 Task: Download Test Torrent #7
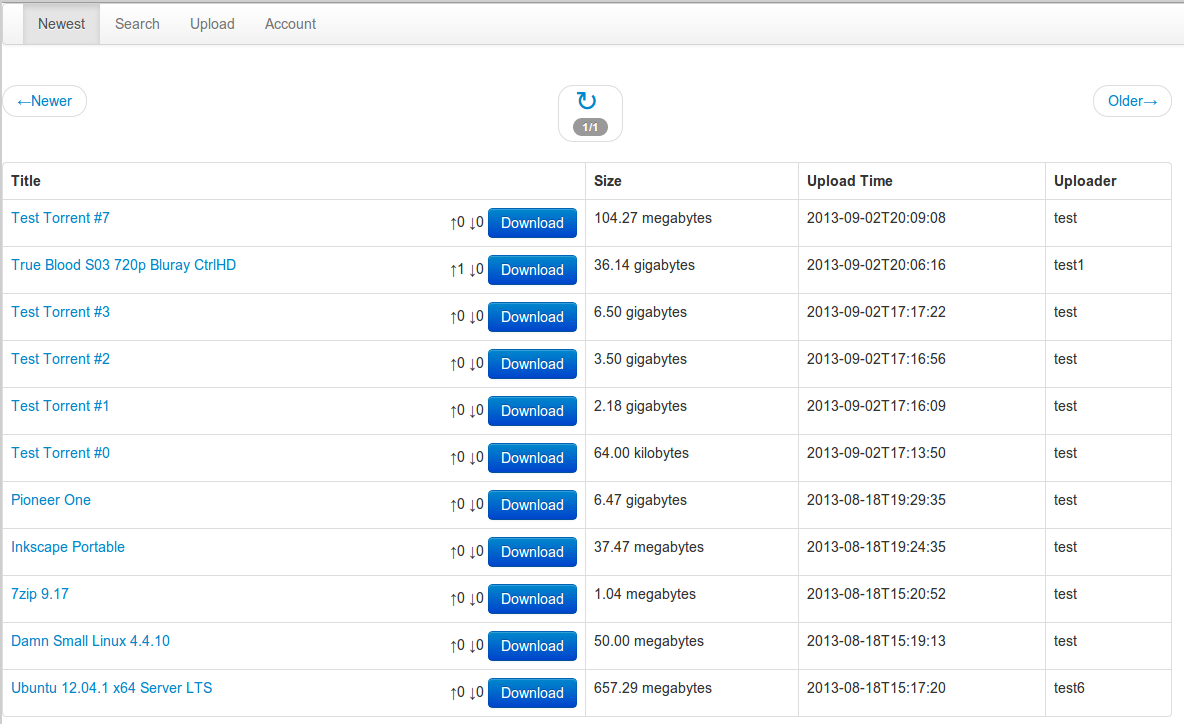click(532, 223)
